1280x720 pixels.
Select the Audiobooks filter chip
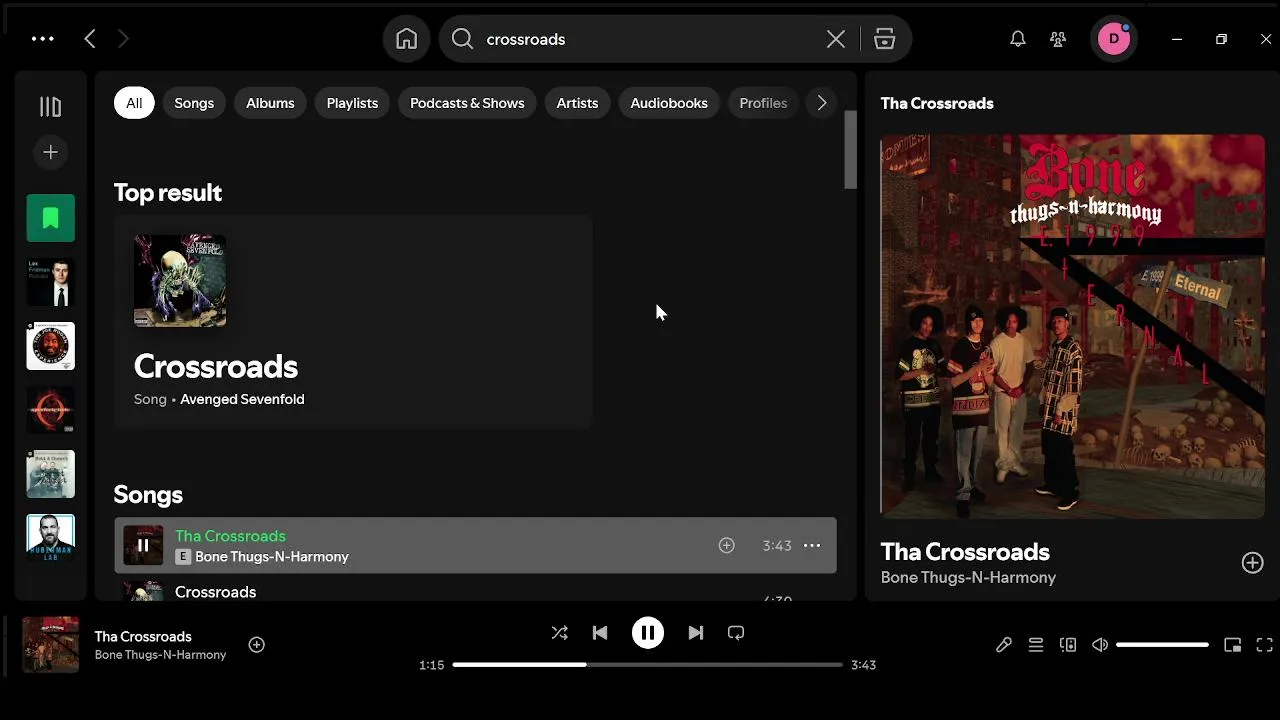[669, 103]
